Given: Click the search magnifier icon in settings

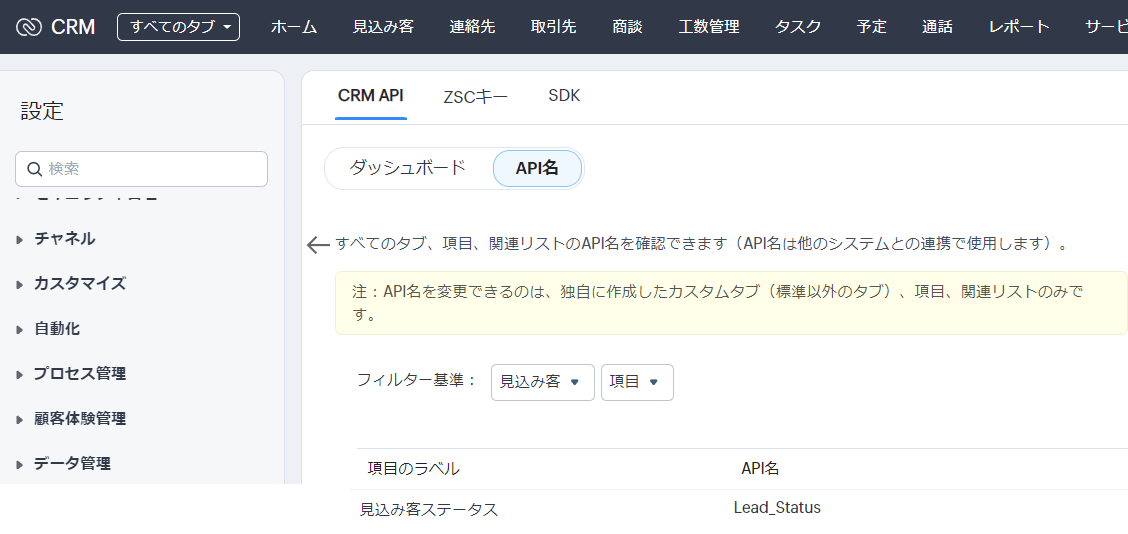Looking at the screenshot, I should 34,169.
